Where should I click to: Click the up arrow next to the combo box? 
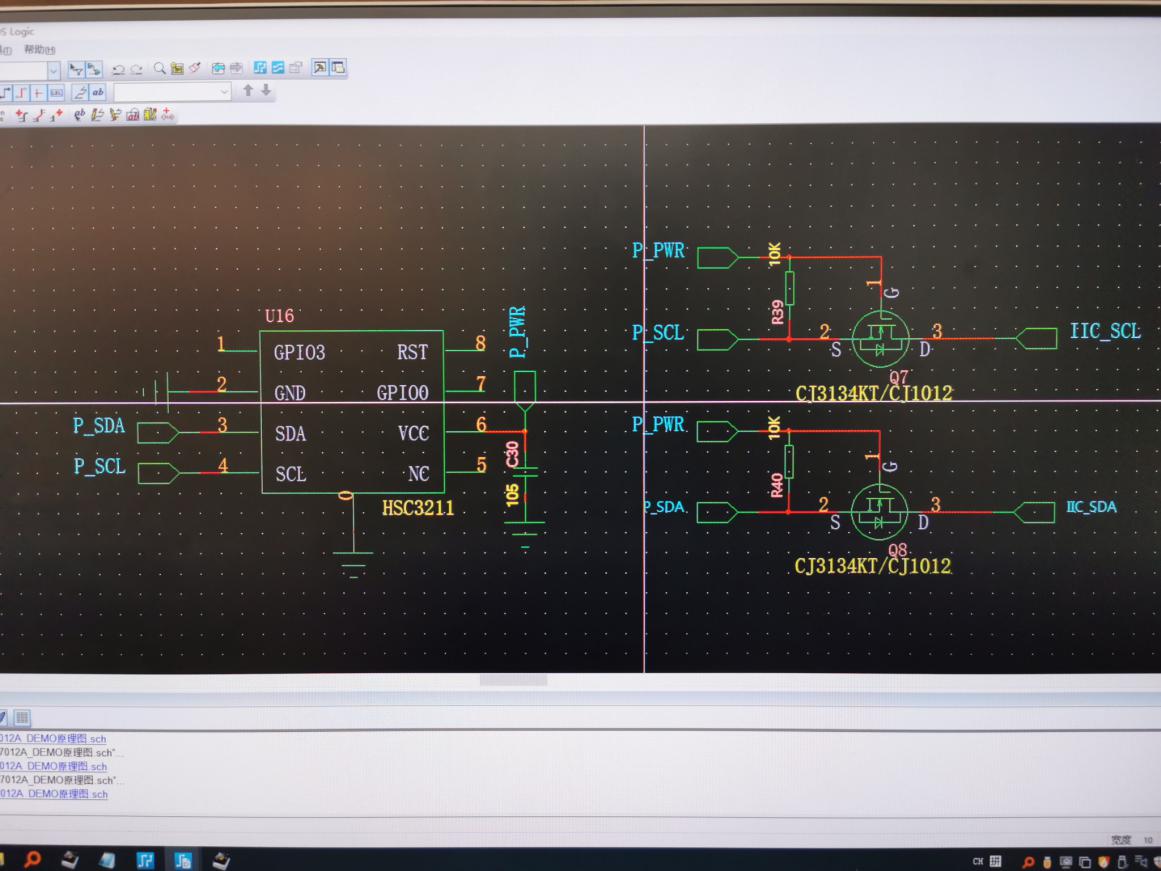click(248, 90)
